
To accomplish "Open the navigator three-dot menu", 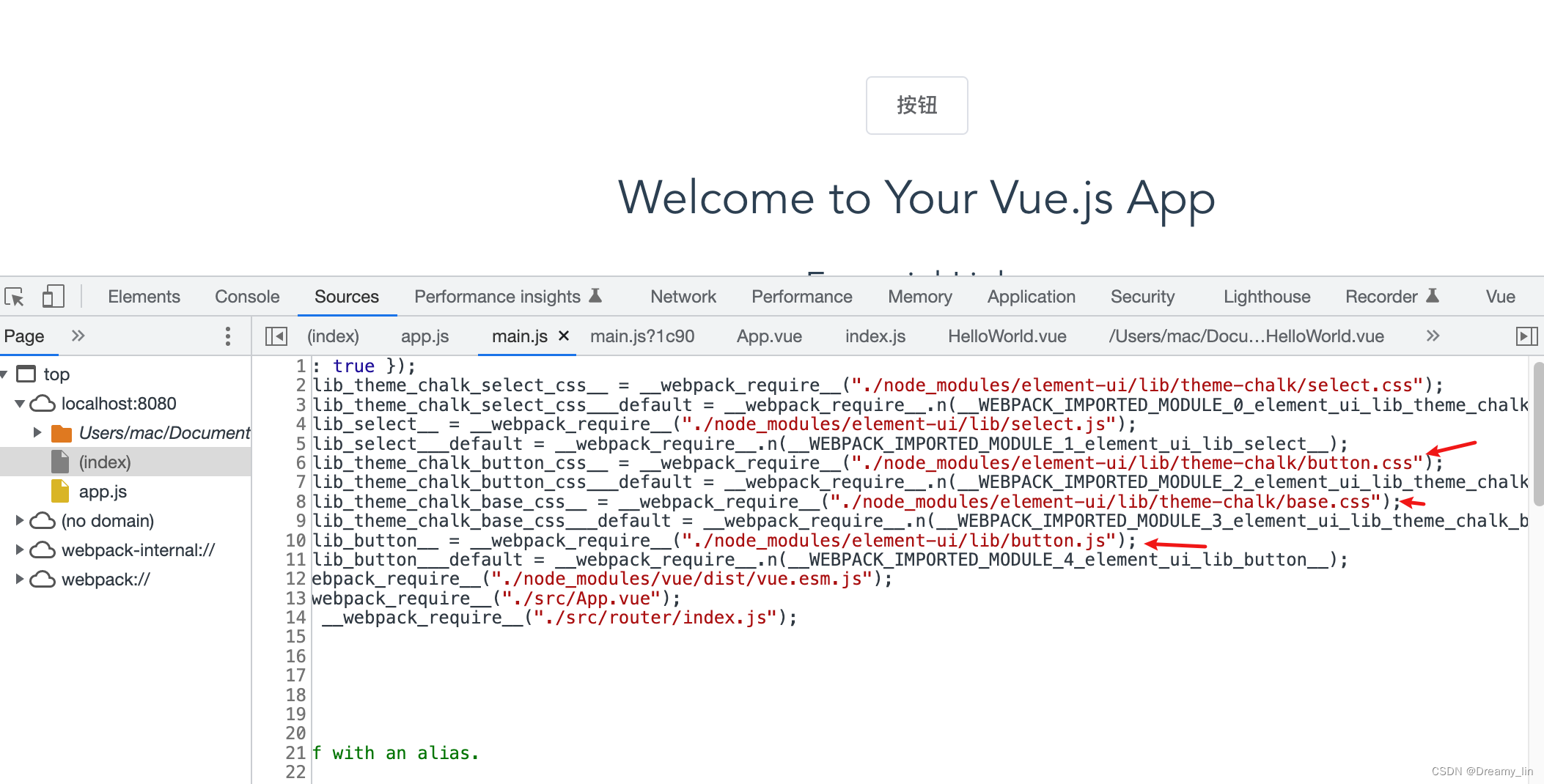I will (228, 336).
